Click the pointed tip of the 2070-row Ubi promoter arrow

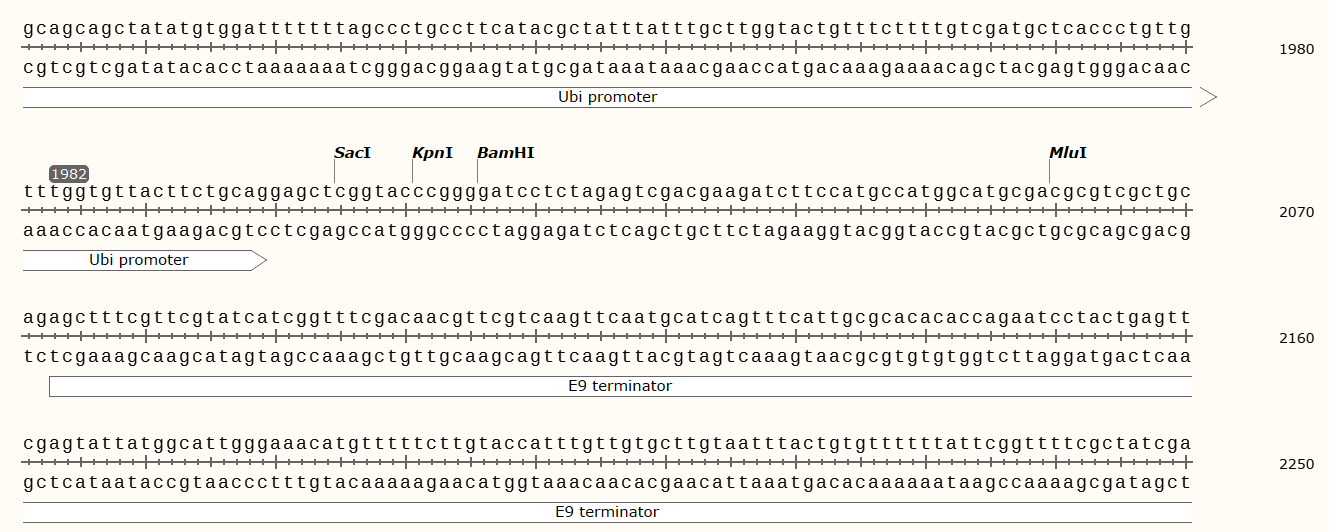tap(263, 260)
